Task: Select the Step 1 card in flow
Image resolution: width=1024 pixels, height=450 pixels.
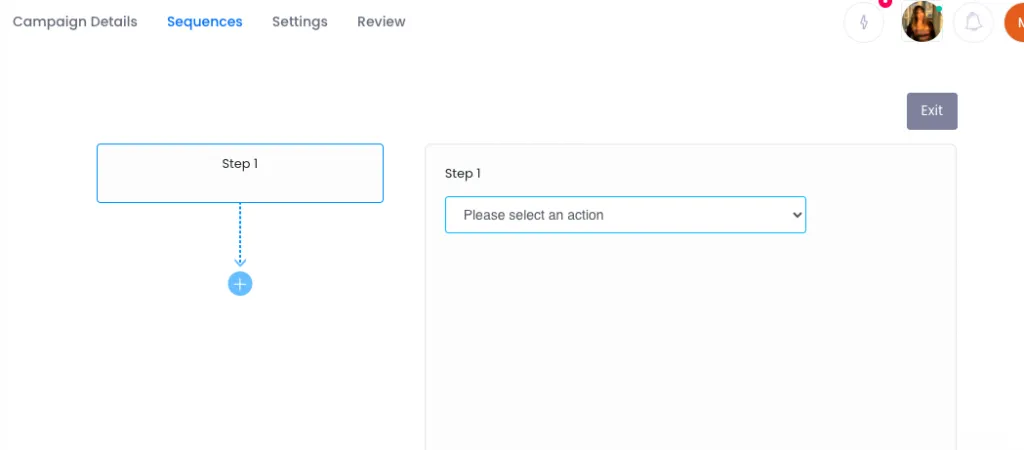Action: [240, 173]
